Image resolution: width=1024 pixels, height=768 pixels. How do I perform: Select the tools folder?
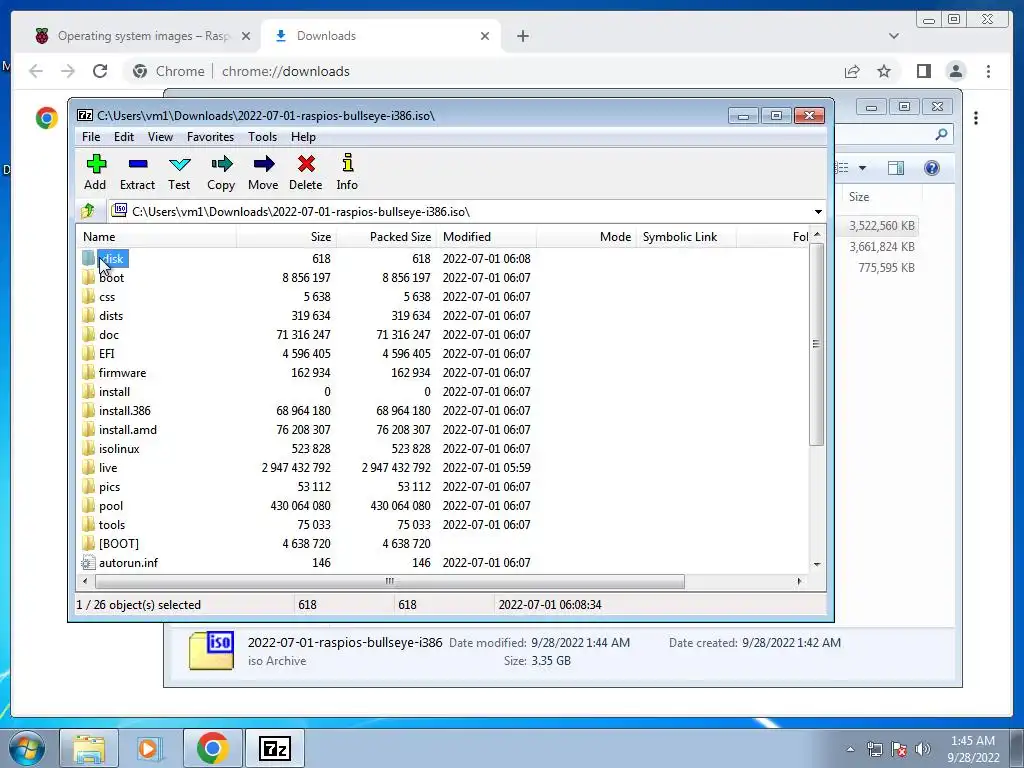point(112,524)
